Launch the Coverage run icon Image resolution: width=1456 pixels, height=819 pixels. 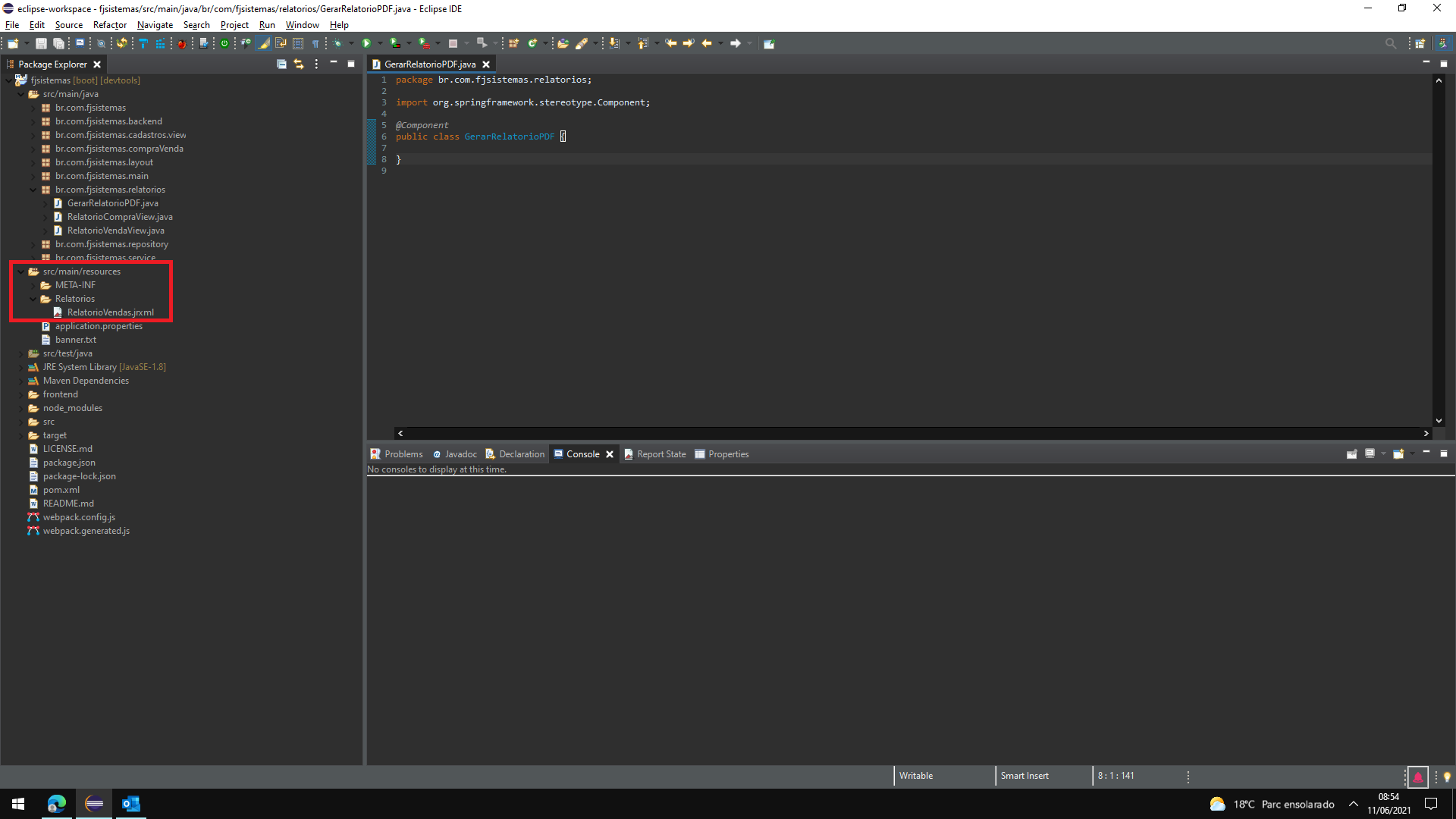tap(395, 44)
